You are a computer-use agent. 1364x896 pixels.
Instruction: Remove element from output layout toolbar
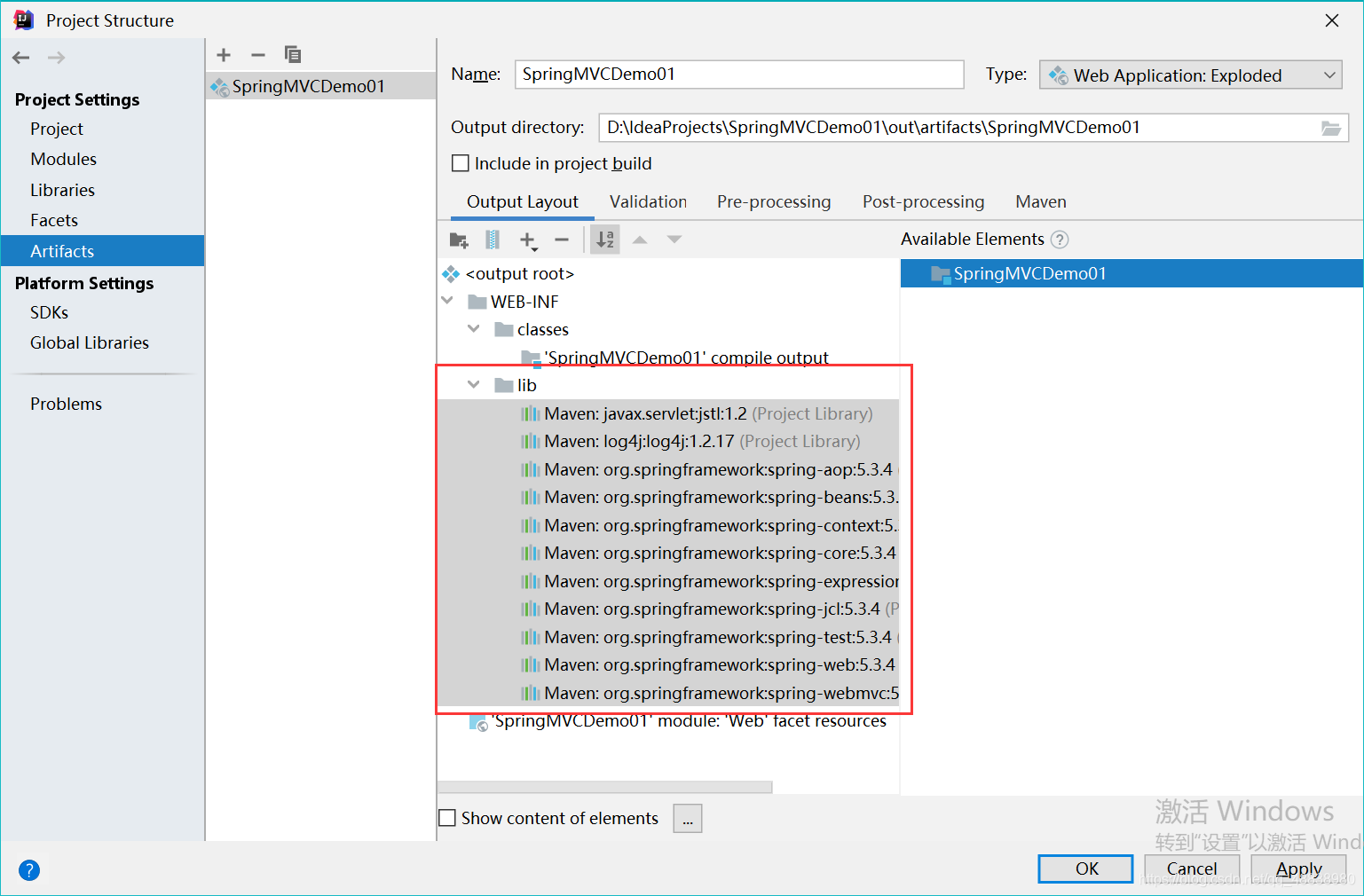pos(561,240)
